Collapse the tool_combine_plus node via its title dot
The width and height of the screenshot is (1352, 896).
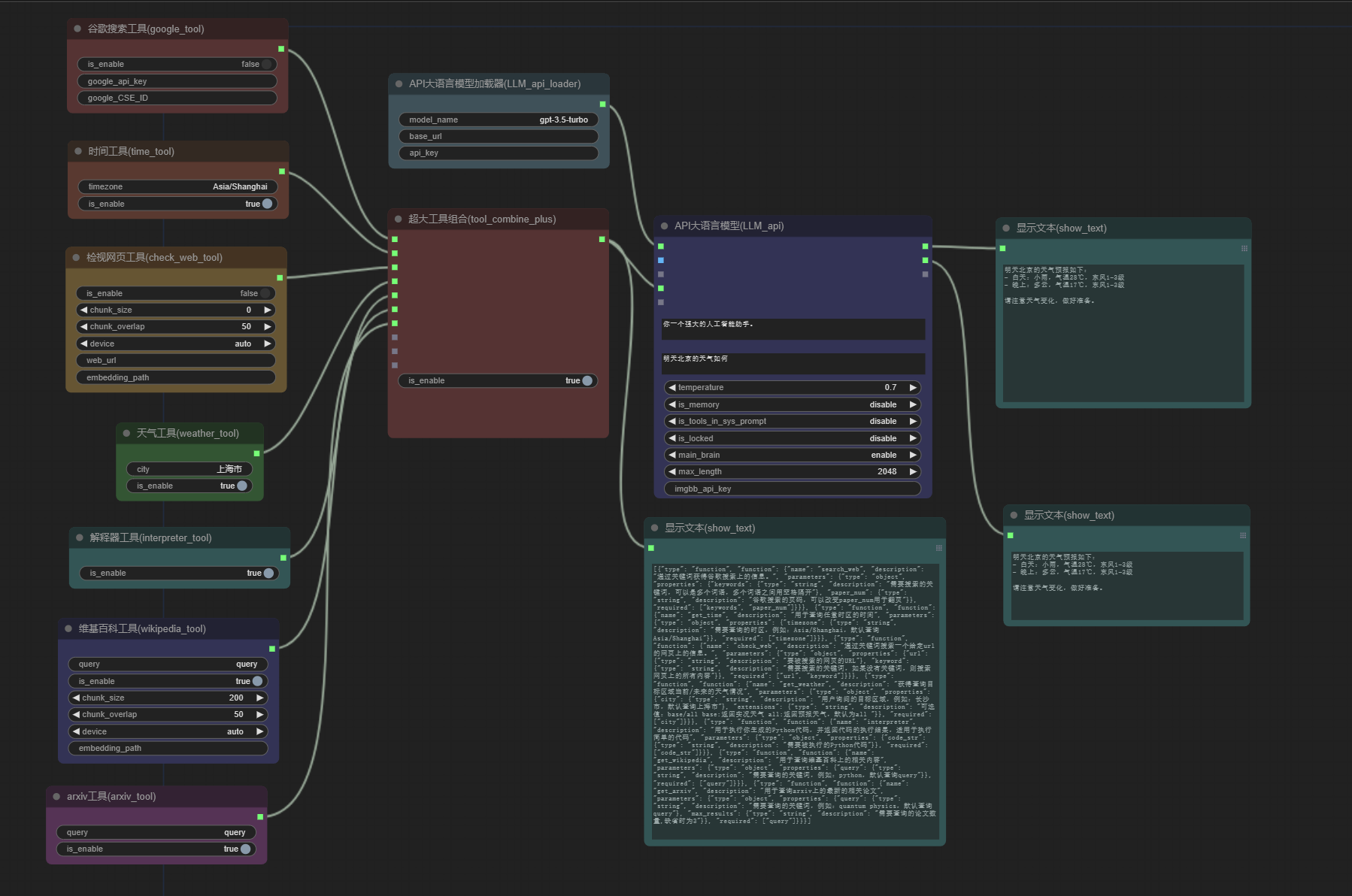coord(399,219)
